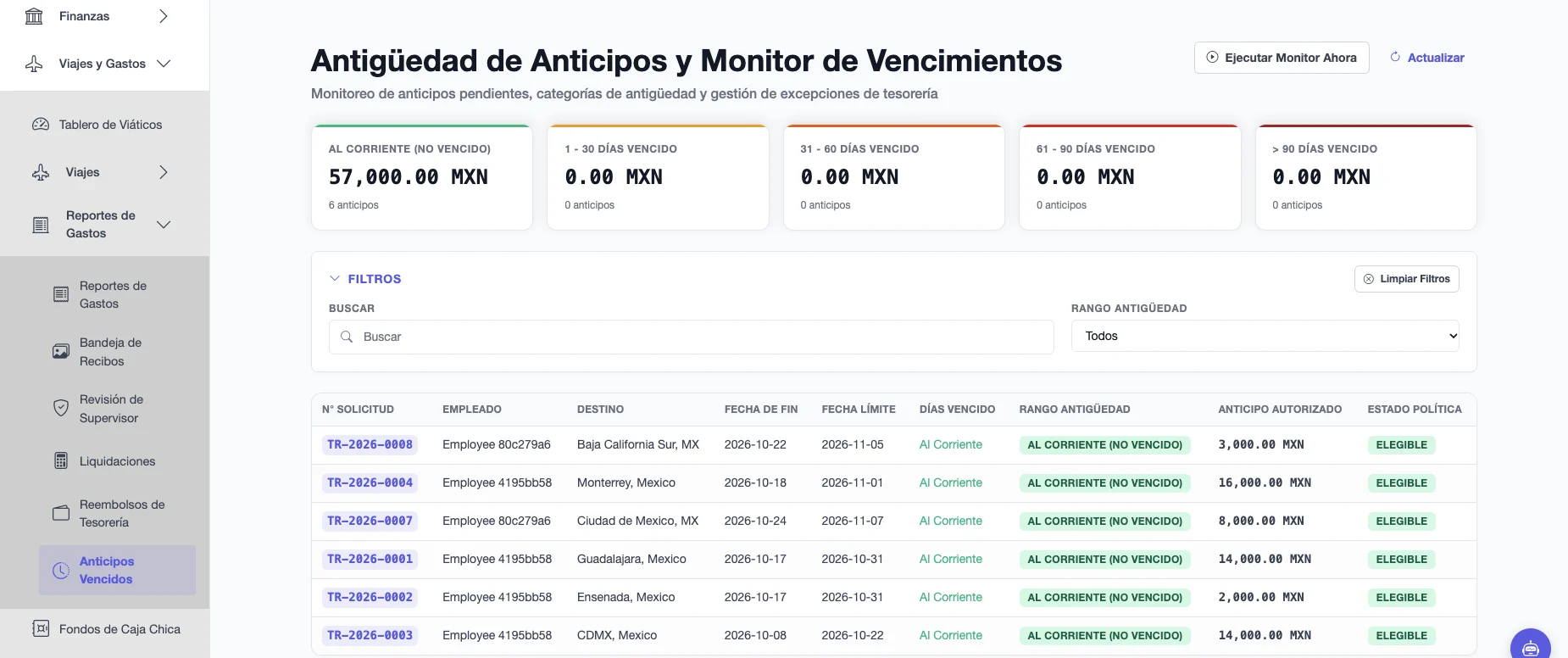This screenshot has height=658, width=1568.
Task: Click the Al Corriente (No Vencido) summary card
Action: tap(422, 177)
